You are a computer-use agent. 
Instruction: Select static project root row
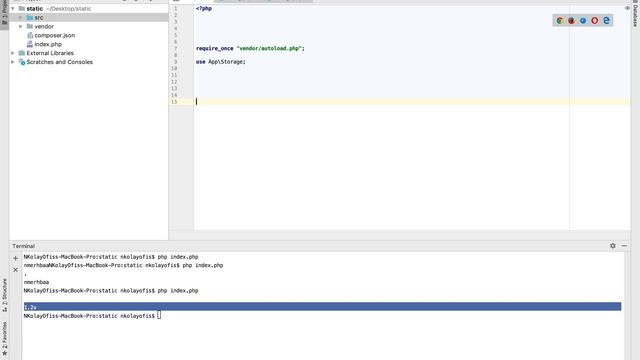click(x=89, y=8)
